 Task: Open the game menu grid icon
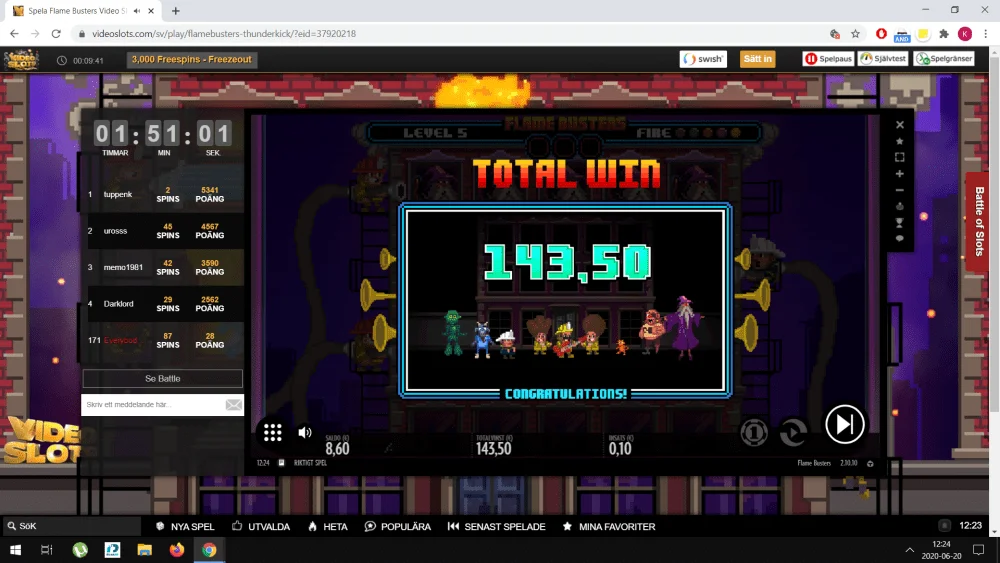[x=272, y=432]
